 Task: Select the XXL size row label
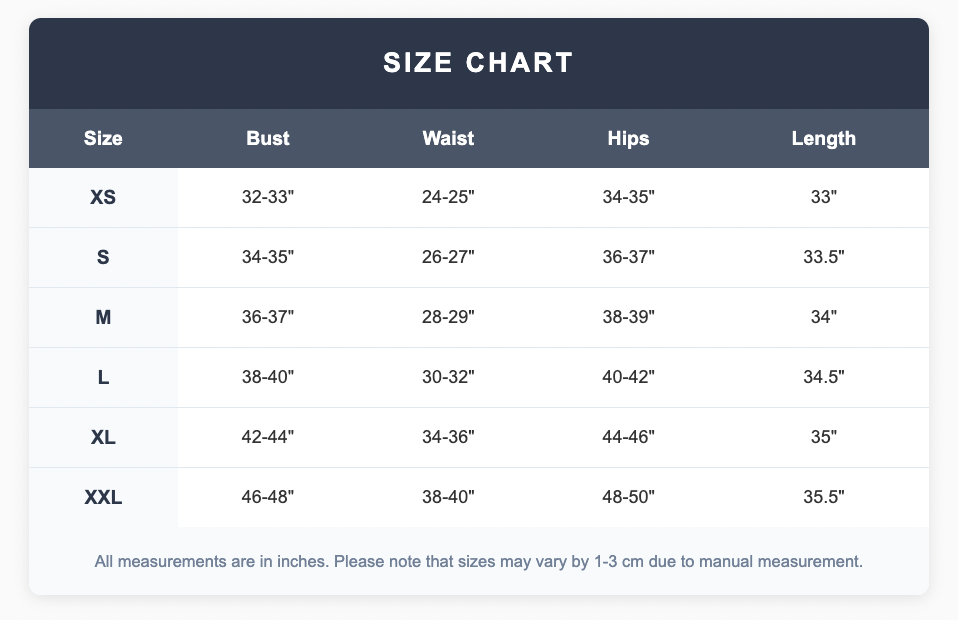pos(103,497)
